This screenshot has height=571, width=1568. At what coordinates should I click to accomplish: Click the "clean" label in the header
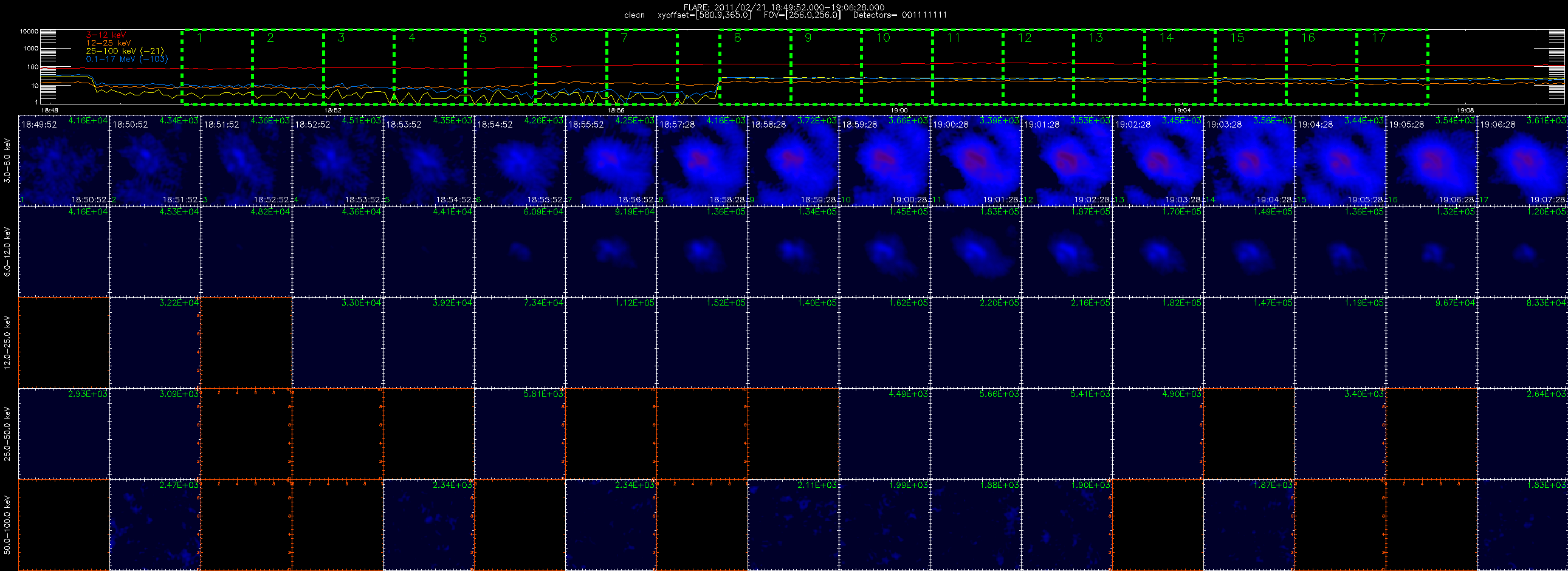click(634, 15)
